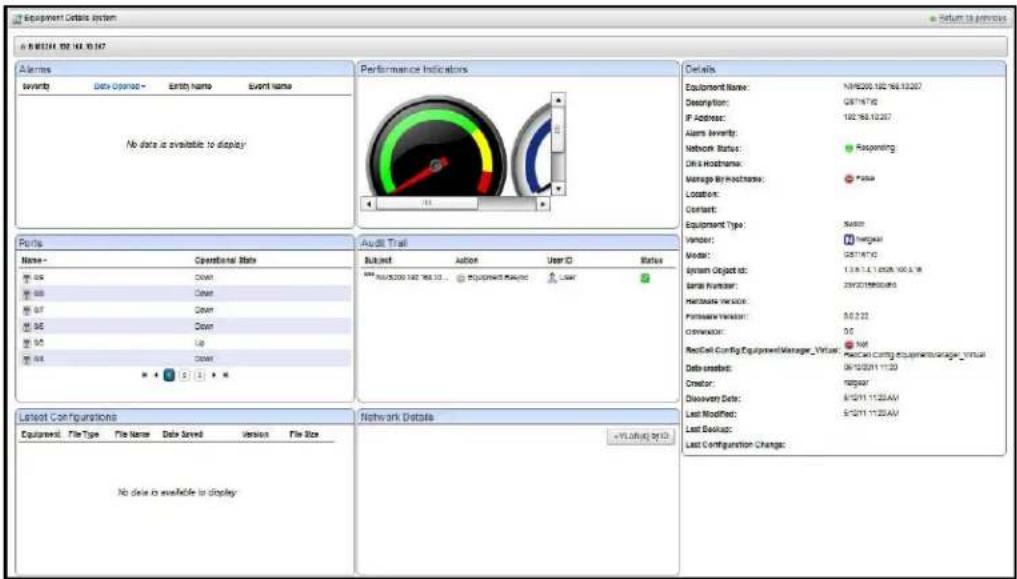Go to first page of Ports list

coord(144,375)
